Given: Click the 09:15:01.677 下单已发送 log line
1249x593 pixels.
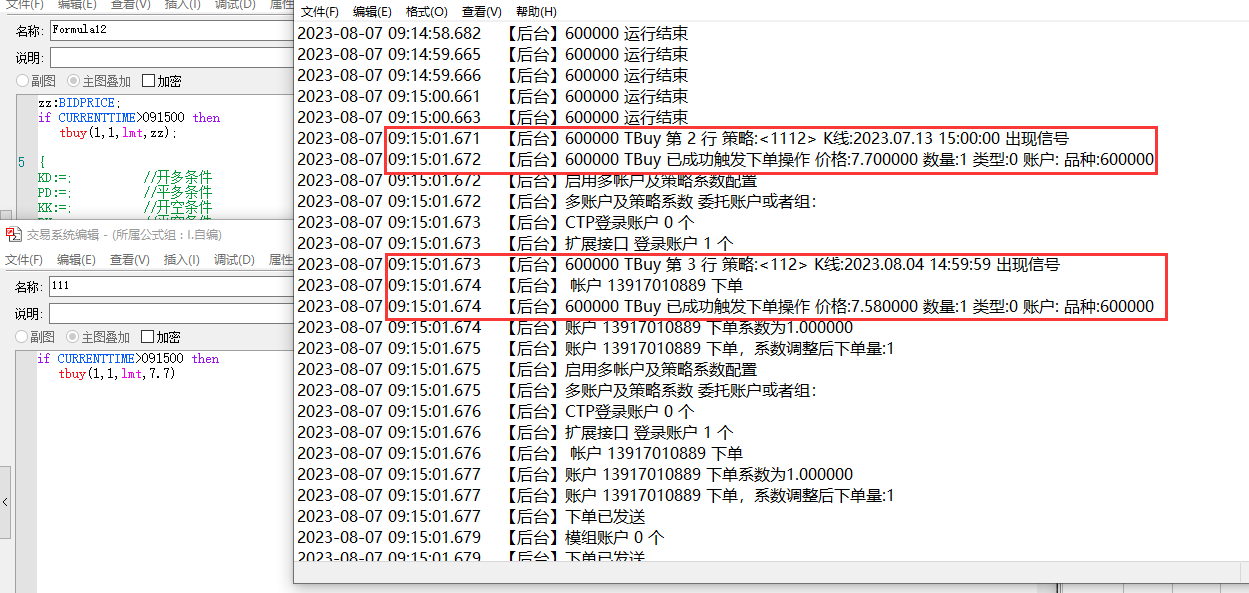Looking at the screenshot, I should click(x=472, y=517).
